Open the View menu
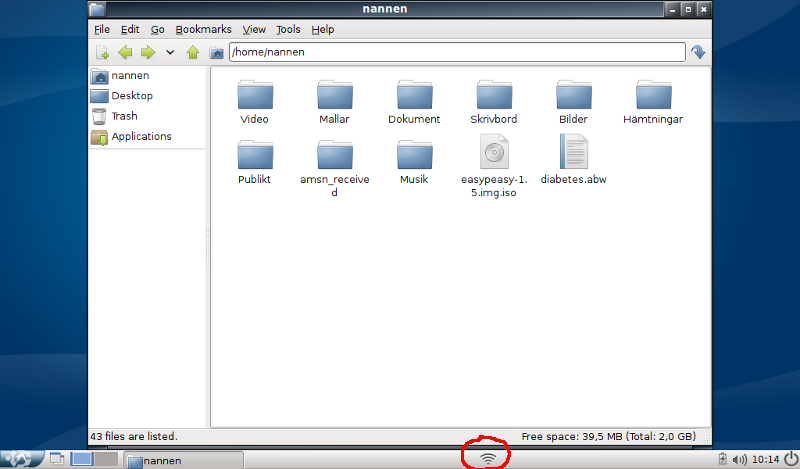The width and height of the screenshot is (800, 469). (x=254, y=30)
